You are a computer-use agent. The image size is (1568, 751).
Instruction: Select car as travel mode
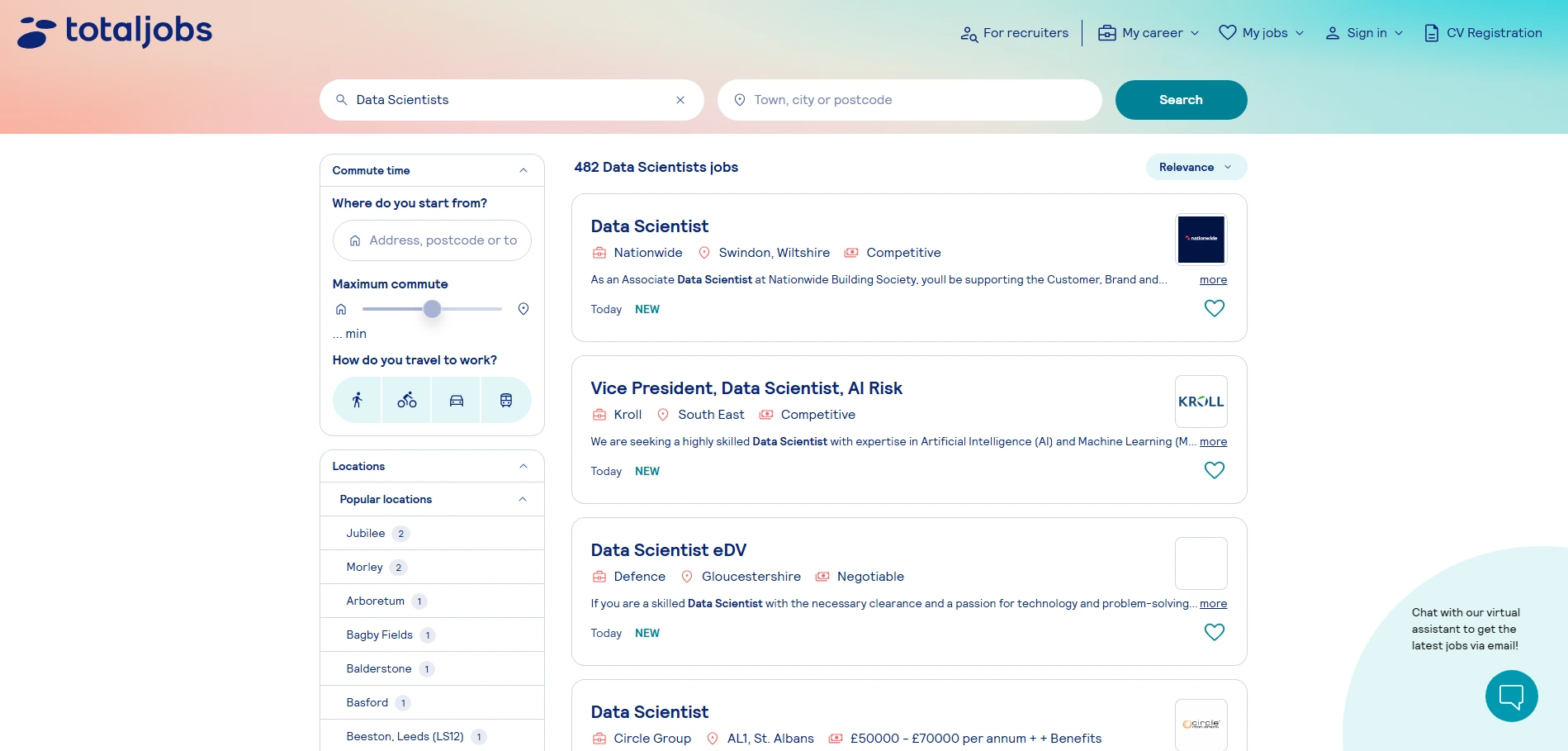click(x=456, y=401)
